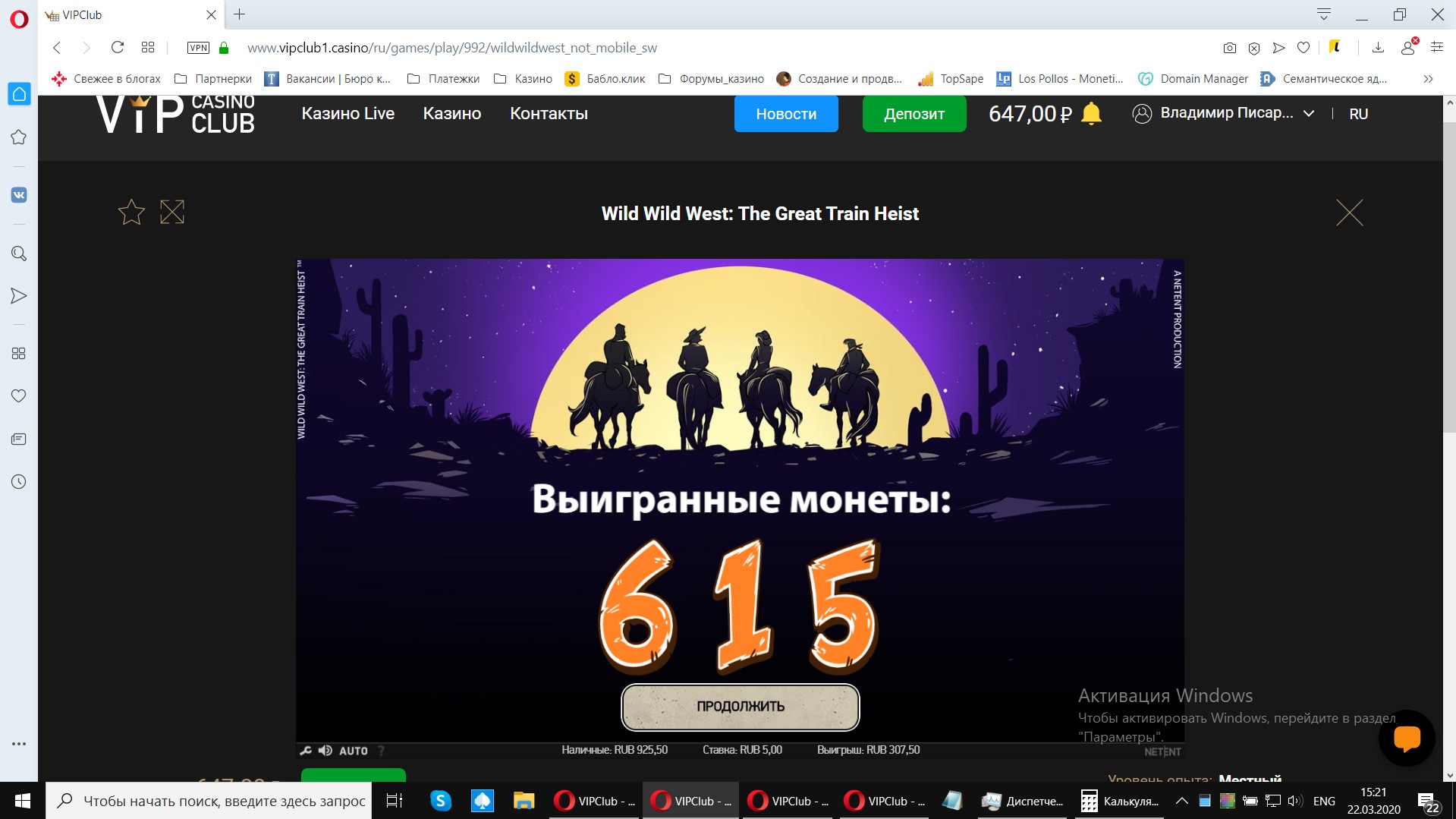This screenshot has height=819, width=1456.
Task: Open the Speed Dial start page icon in toolbar
Action: [148, 48]
